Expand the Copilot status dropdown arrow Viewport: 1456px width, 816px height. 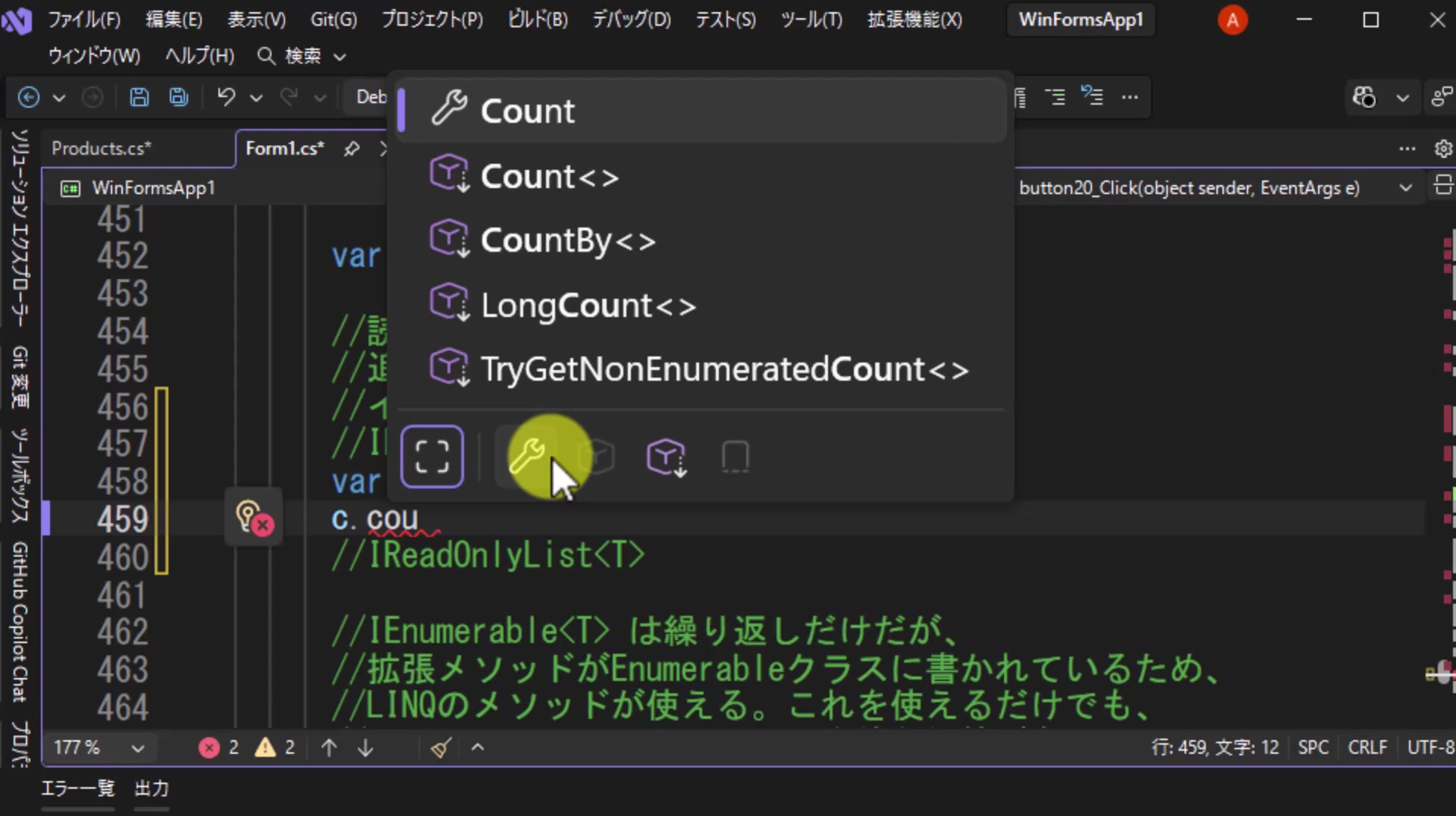click(x=1403, y=98)
